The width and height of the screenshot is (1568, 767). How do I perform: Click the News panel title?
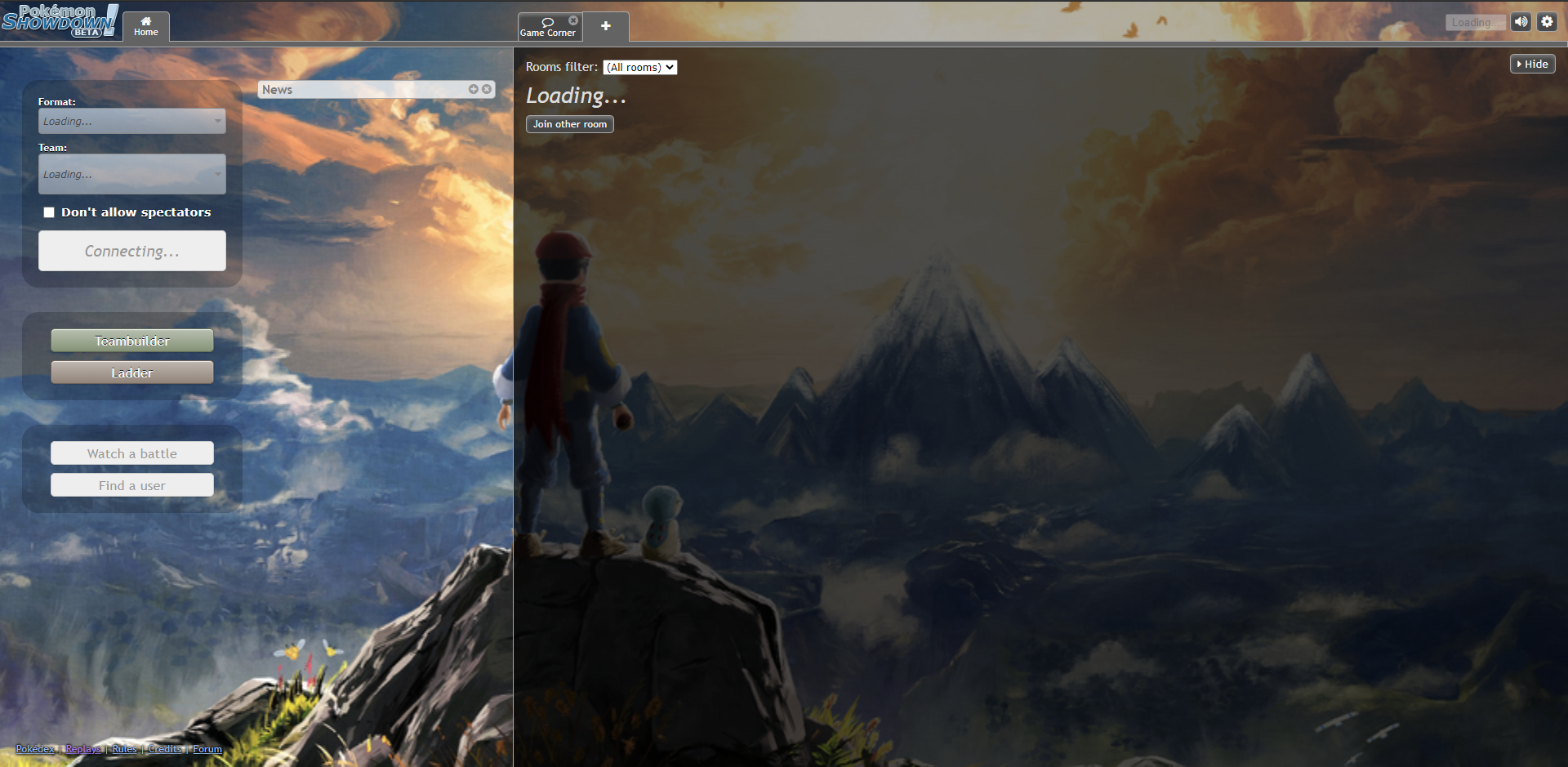[277, 90]
